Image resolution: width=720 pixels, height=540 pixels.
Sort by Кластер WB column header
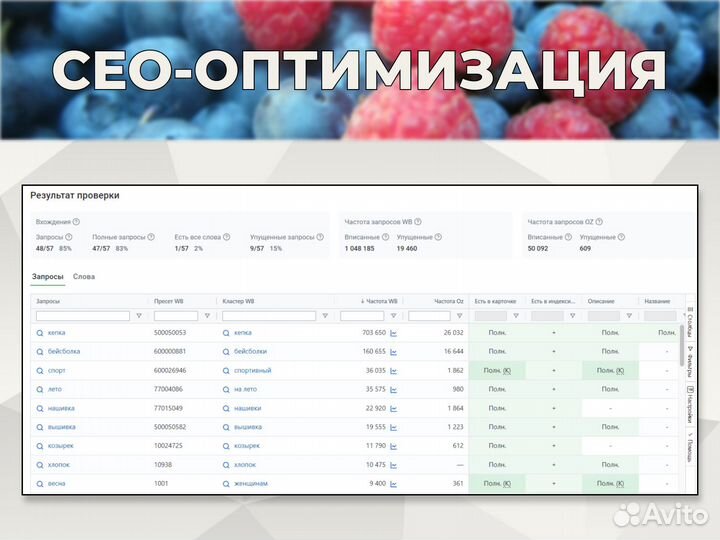(x=238, y=301)
